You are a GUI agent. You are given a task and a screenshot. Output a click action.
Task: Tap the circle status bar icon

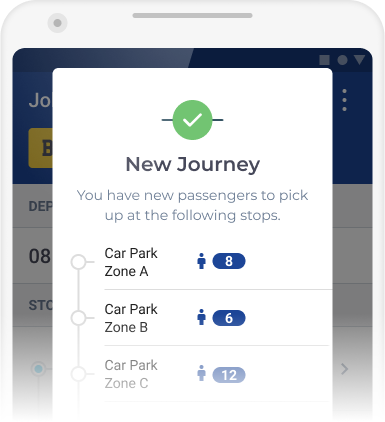342,60
